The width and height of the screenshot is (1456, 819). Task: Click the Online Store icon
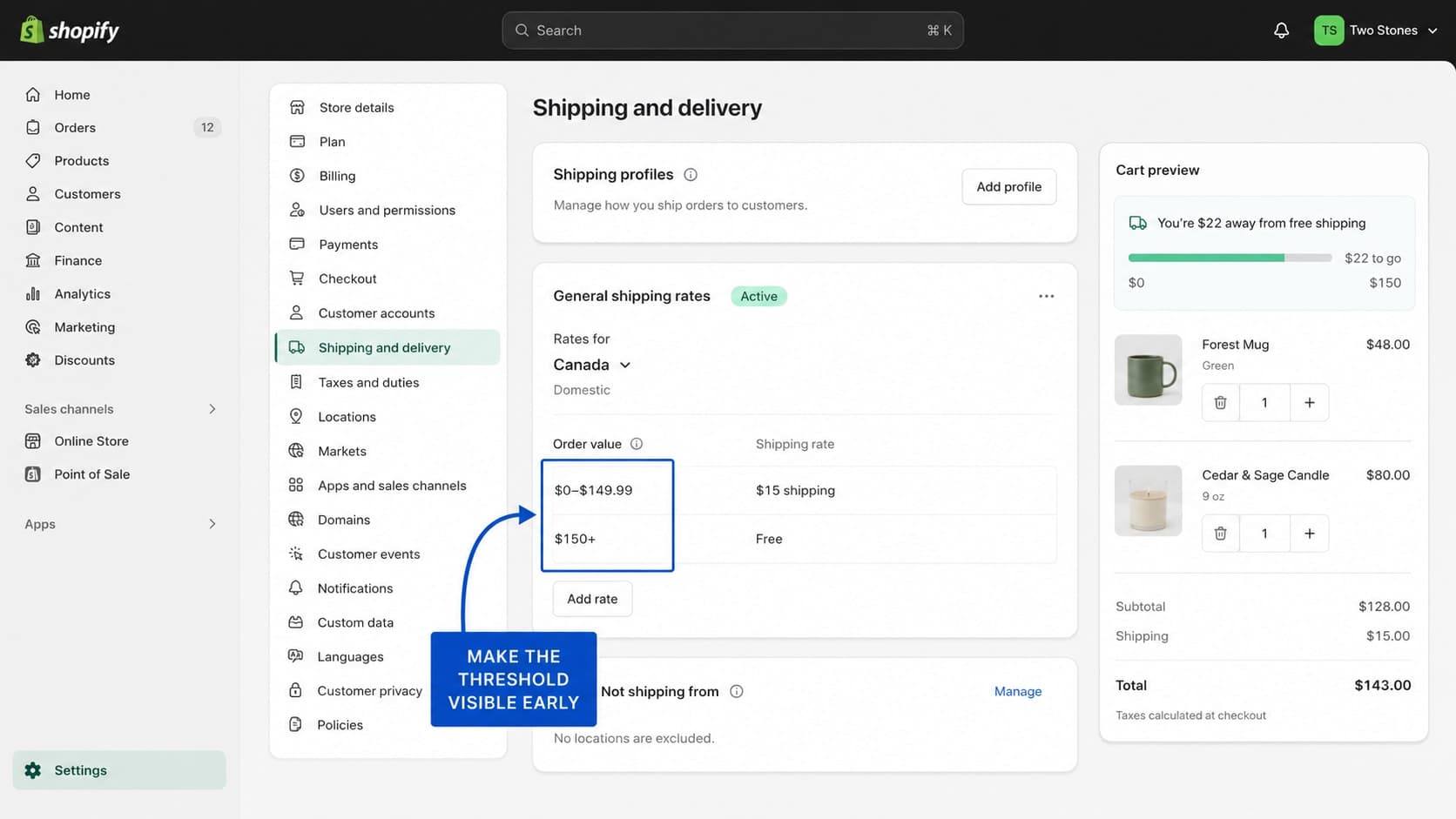[x=33, y=440]
